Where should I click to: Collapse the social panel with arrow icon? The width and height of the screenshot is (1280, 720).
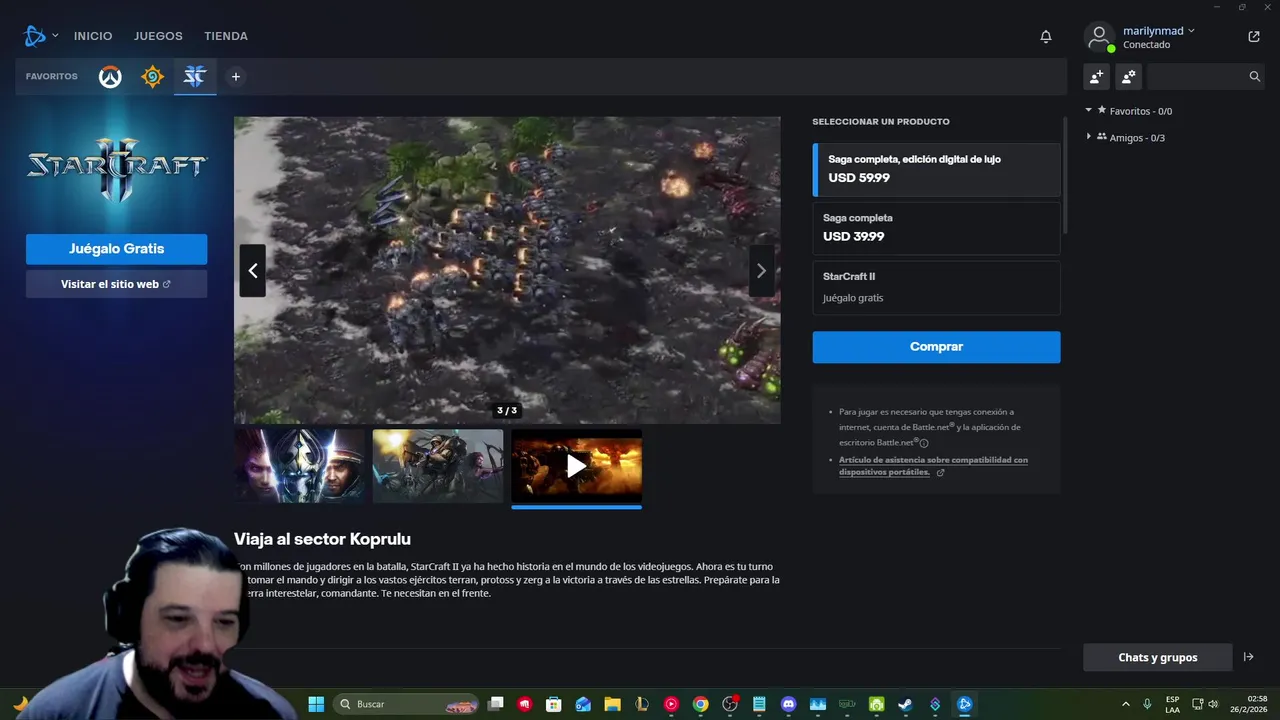(1248, 657)
